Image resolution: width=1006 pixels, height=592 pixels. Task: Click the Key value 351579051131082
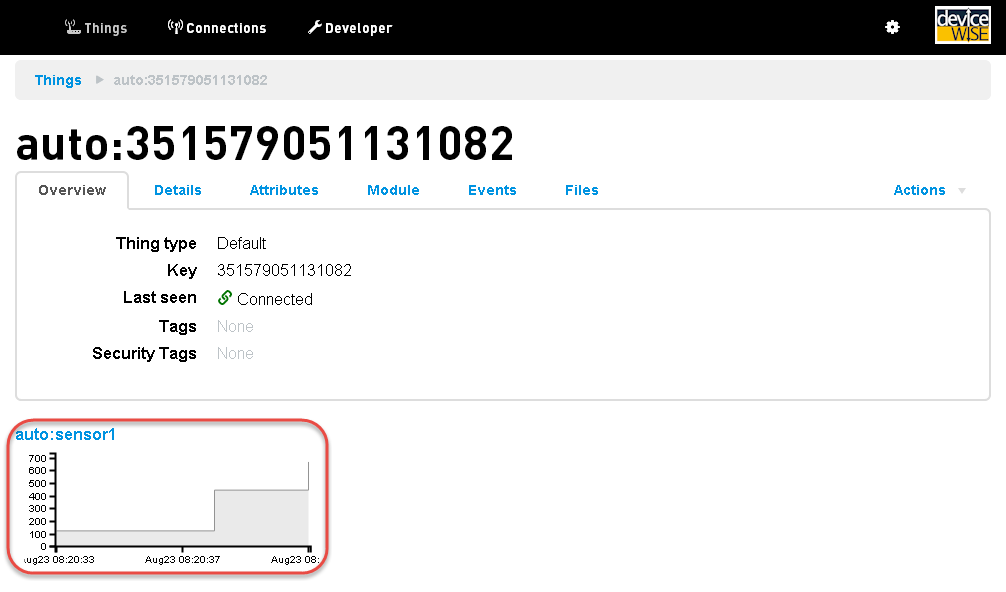tap(284, 270)
